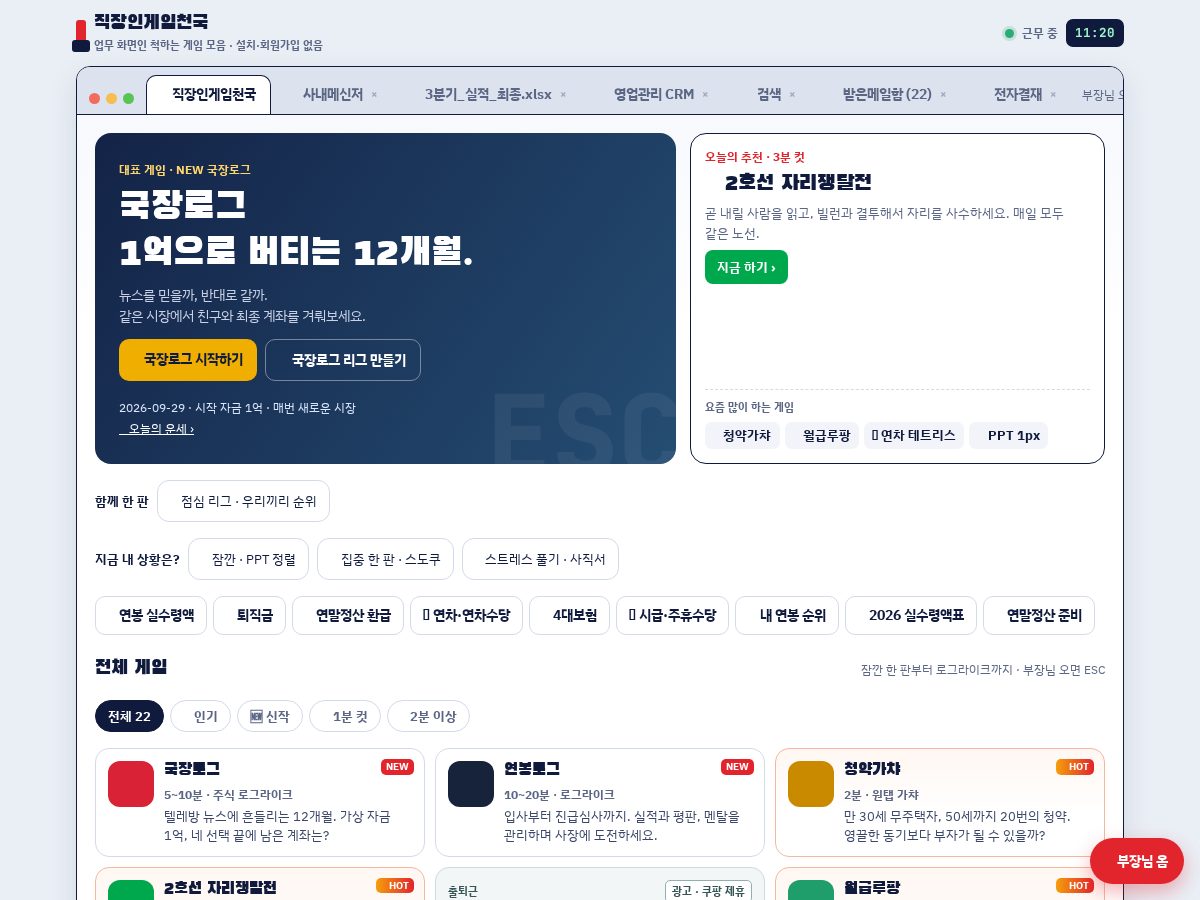The height and width of the screenshot is (900, 1200).
Task: Switch to the 직장인게임천국 tab
Action: 208,95
